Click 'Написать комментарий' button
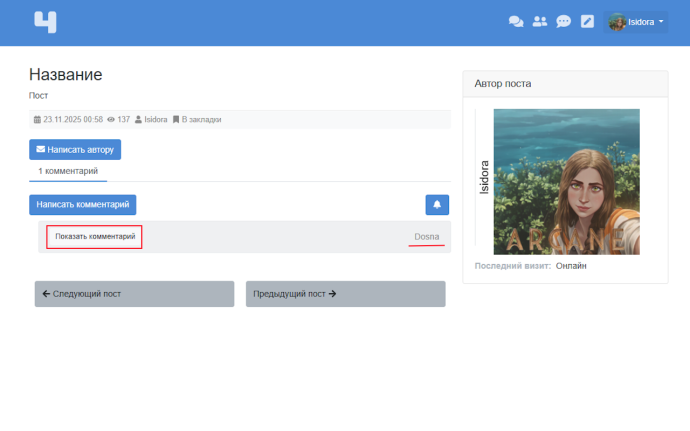Screen dimensions: 690x431 (82, 204)
